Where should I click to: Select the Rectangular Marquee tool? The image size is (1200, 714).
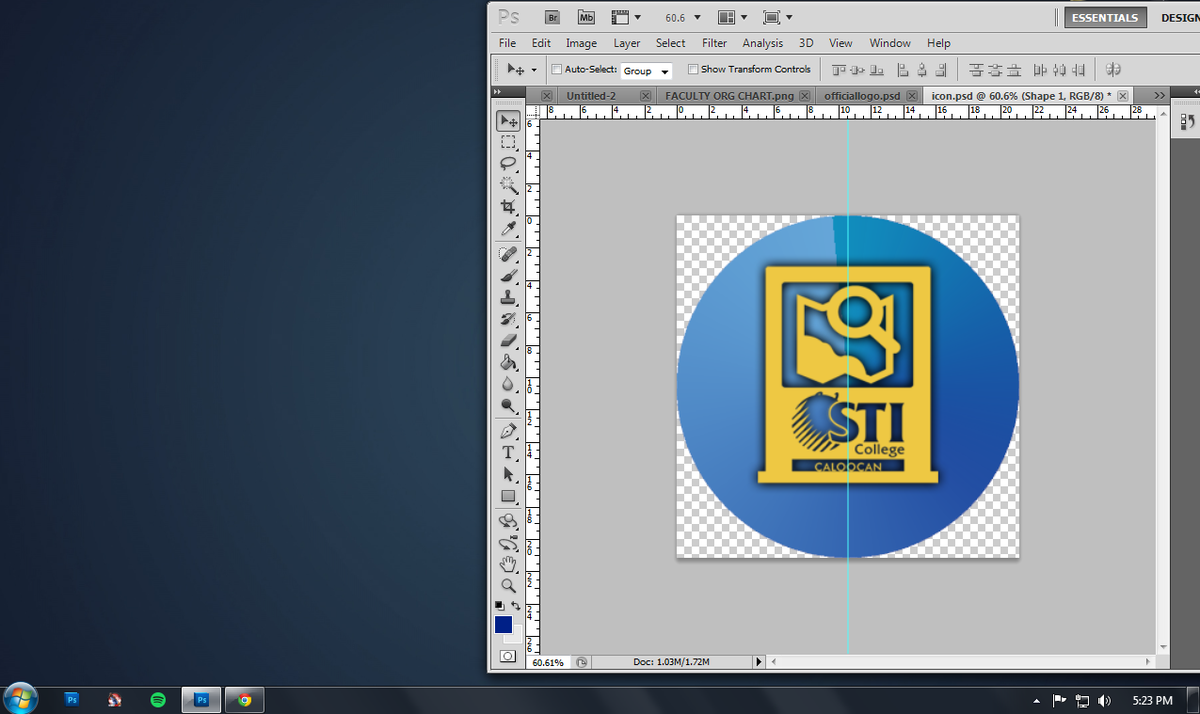(x=509, y=142)
